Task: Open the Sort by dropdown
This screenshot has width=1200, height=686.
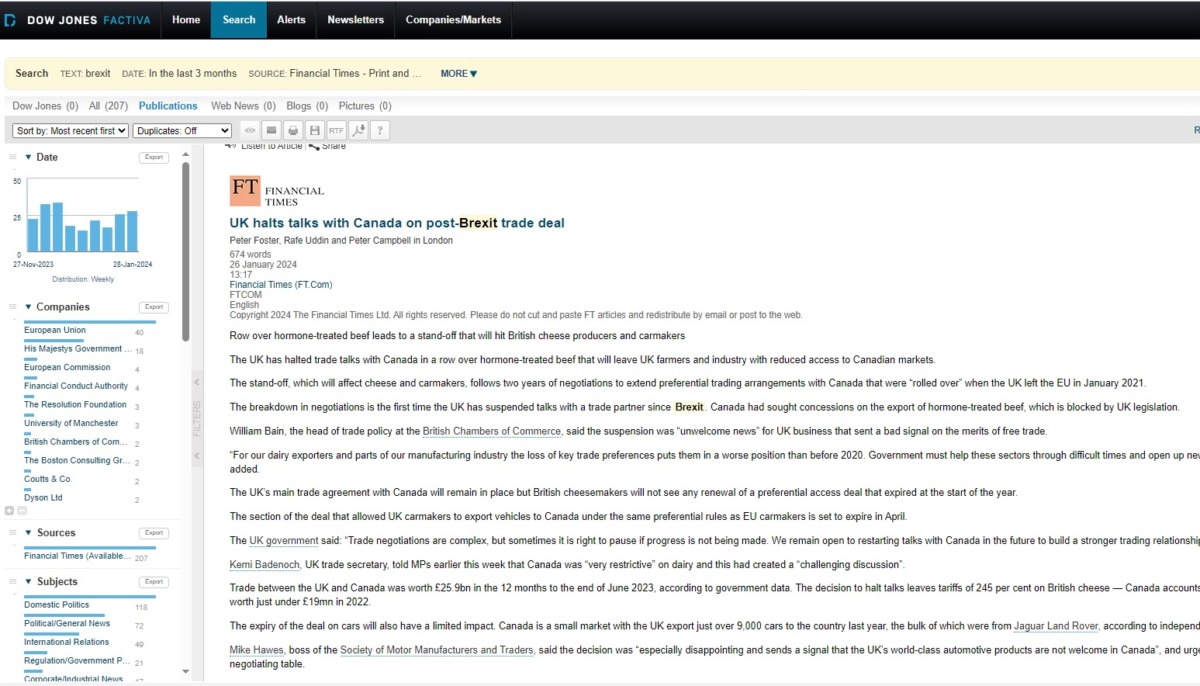Action: pyautogui.click(x=69, y=130)
